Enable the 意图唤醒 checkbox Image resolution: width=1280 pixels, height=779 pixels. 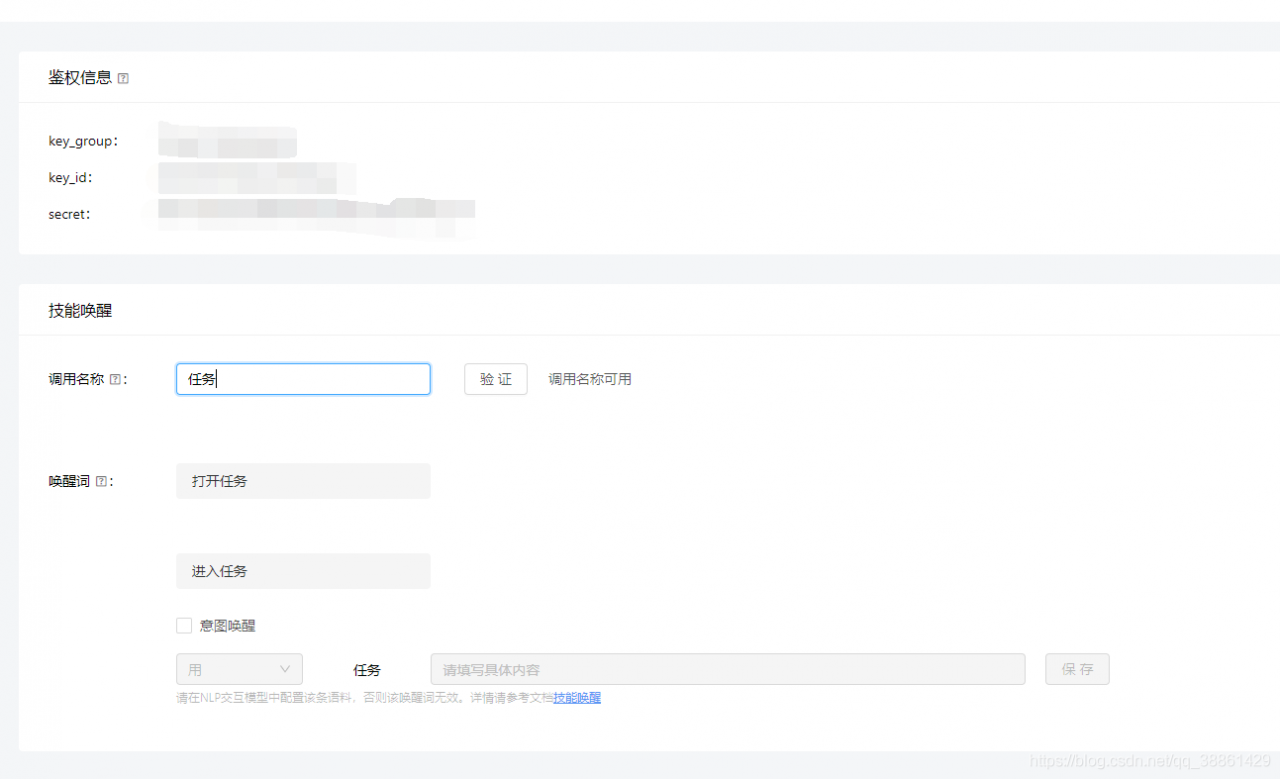[x=184, y=626]
